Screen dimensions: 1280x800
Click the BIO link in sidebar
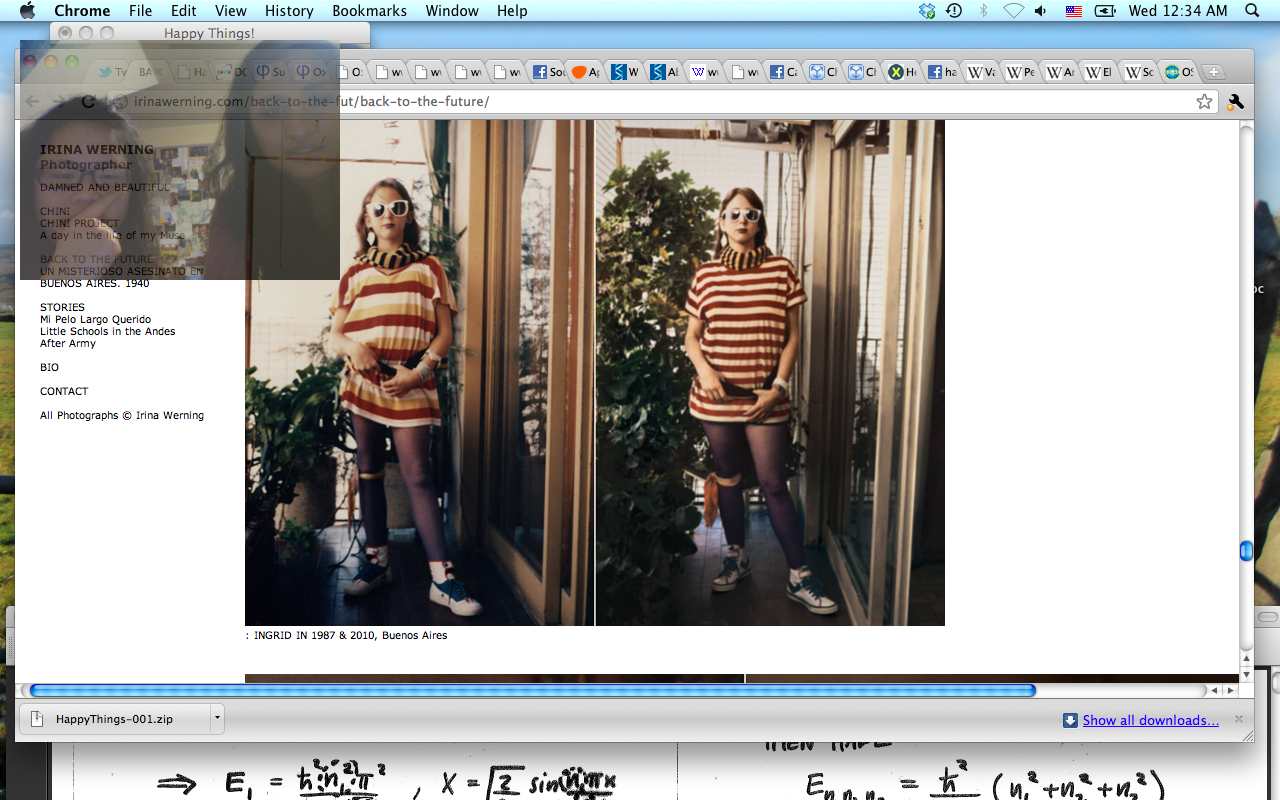pyautogui.click(x=49, y=367)
